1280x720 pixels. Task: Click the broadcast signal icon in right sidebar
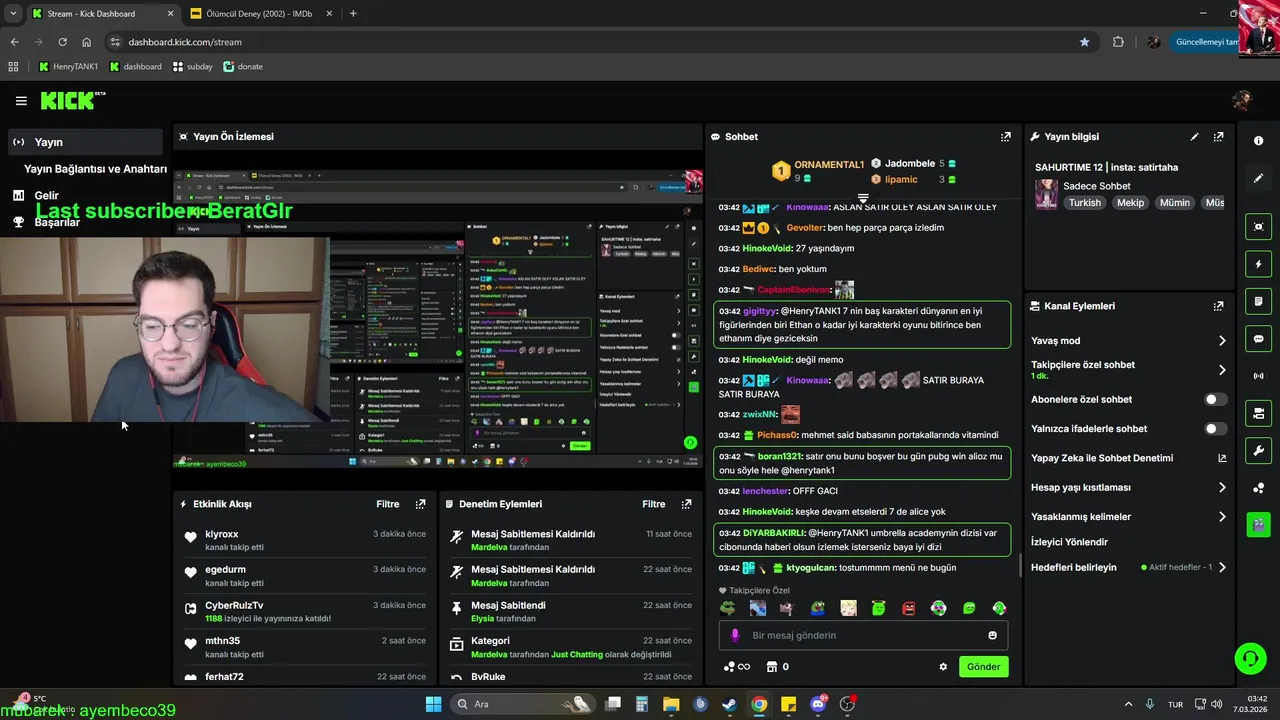(x=1259, y=376)
